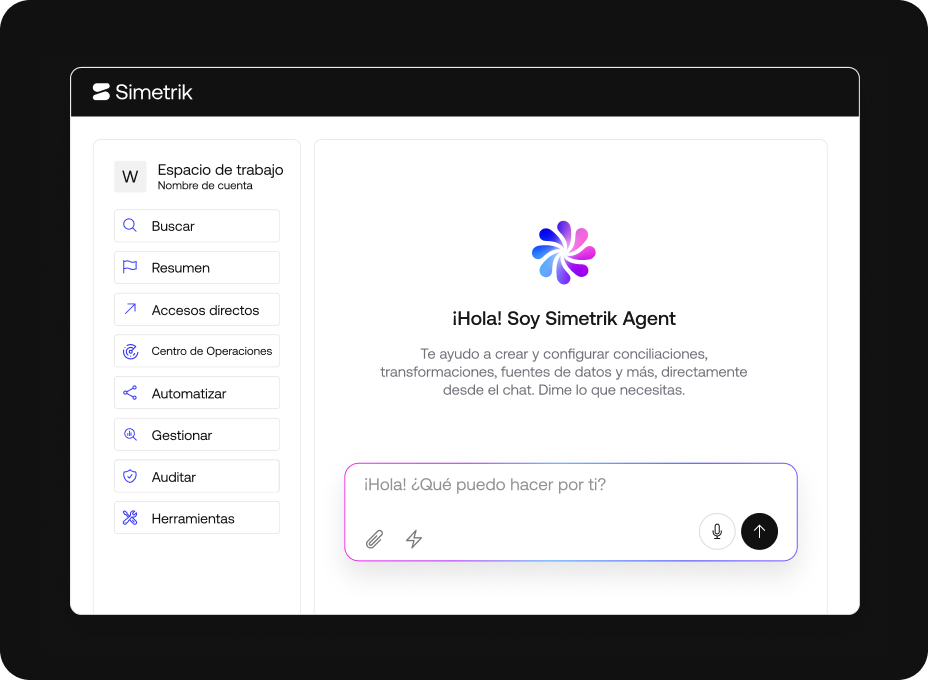The image size is (928, 680).
Task: Click the Buscar magnifier icon
Action: 130,225
